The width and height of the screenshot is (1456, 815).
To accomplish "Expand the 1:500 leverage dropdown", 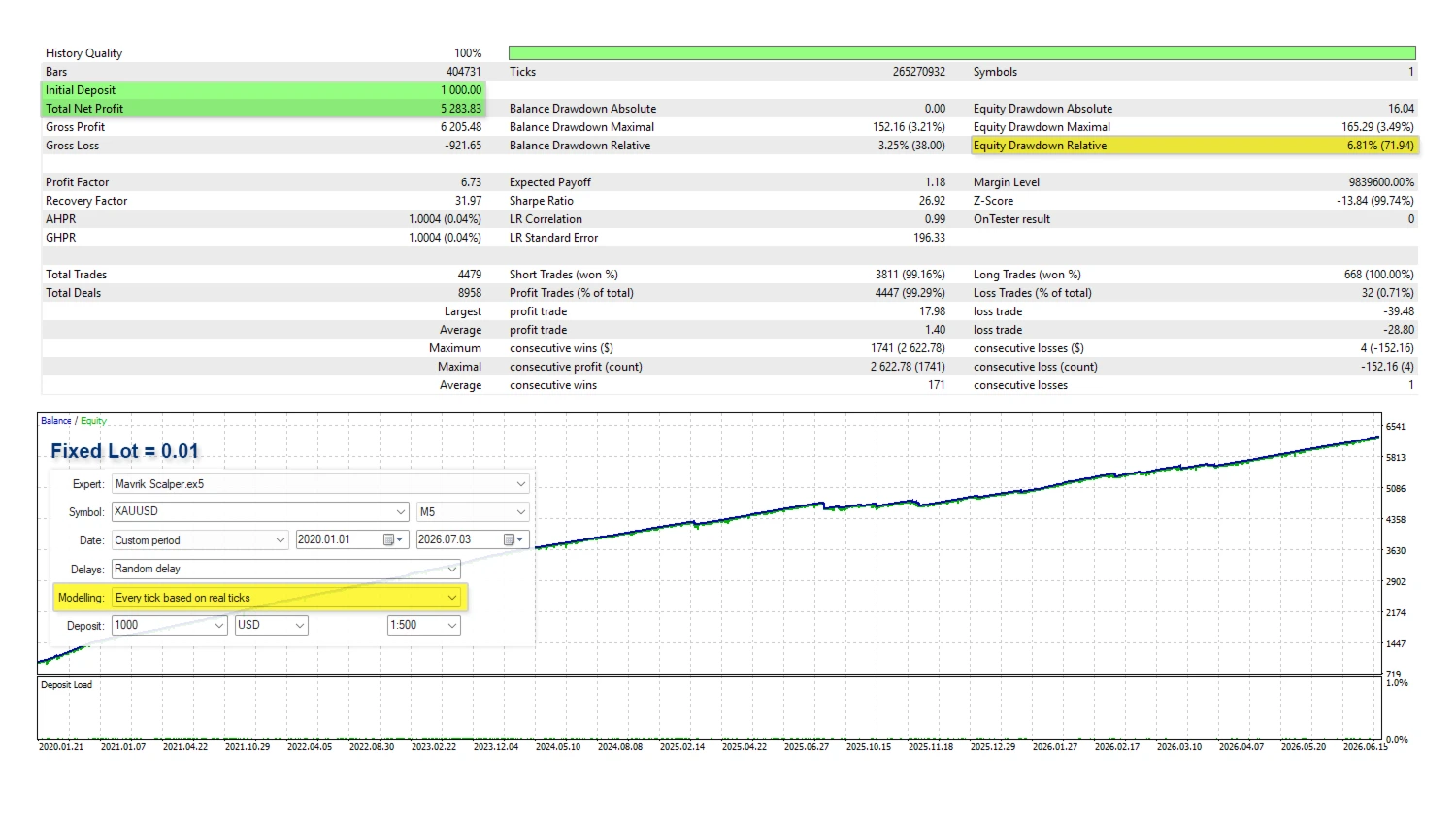I will pyautogui.click(x=451, y=626).
